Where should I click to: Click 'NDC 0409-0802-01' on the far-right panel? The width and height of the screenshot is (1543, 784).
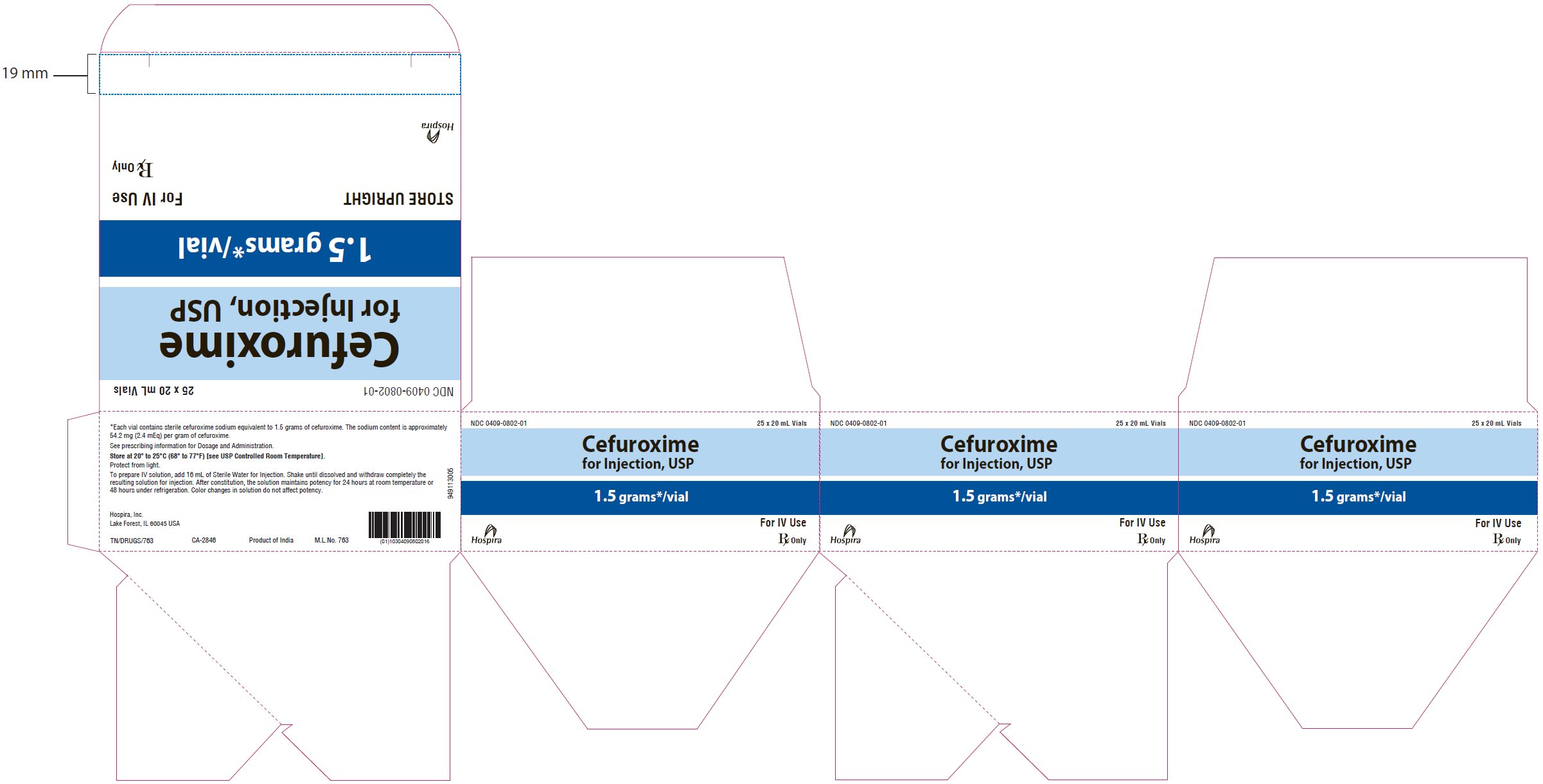tap(1217, 423)
